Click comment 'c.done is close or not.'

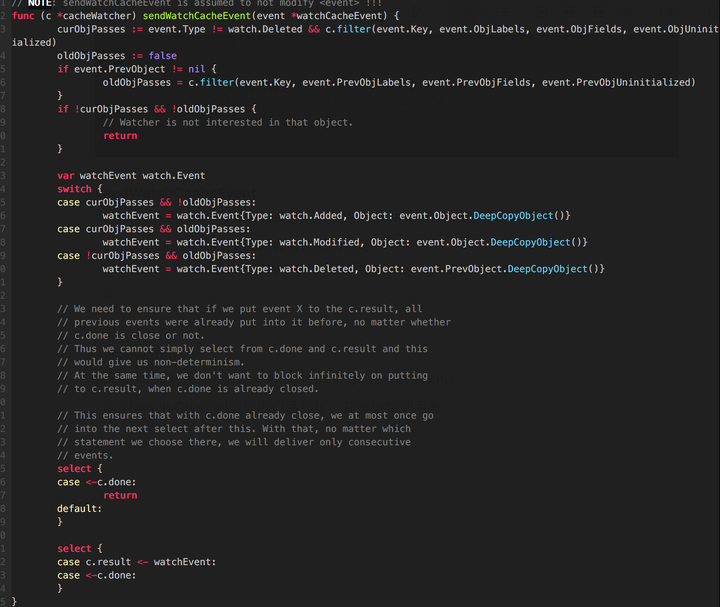click(131, 336)
